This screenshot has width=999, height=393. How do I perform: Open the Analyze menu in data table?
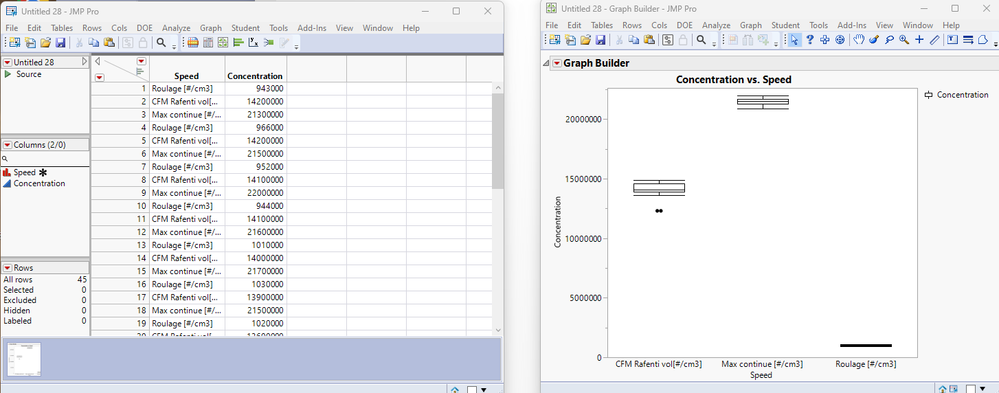176,28
